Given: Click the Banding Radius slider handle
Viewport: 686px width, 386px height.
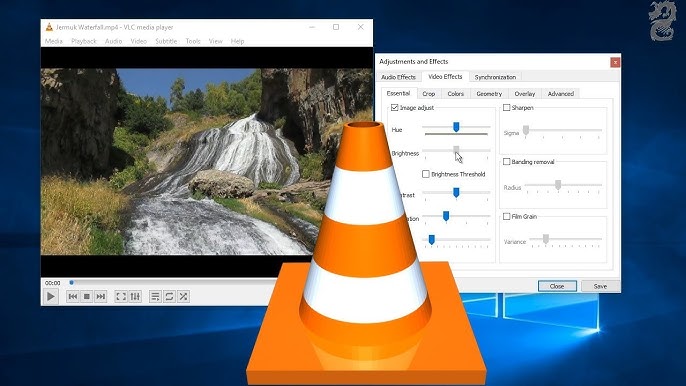Looking at the screenshot, I should pos(558,185).
